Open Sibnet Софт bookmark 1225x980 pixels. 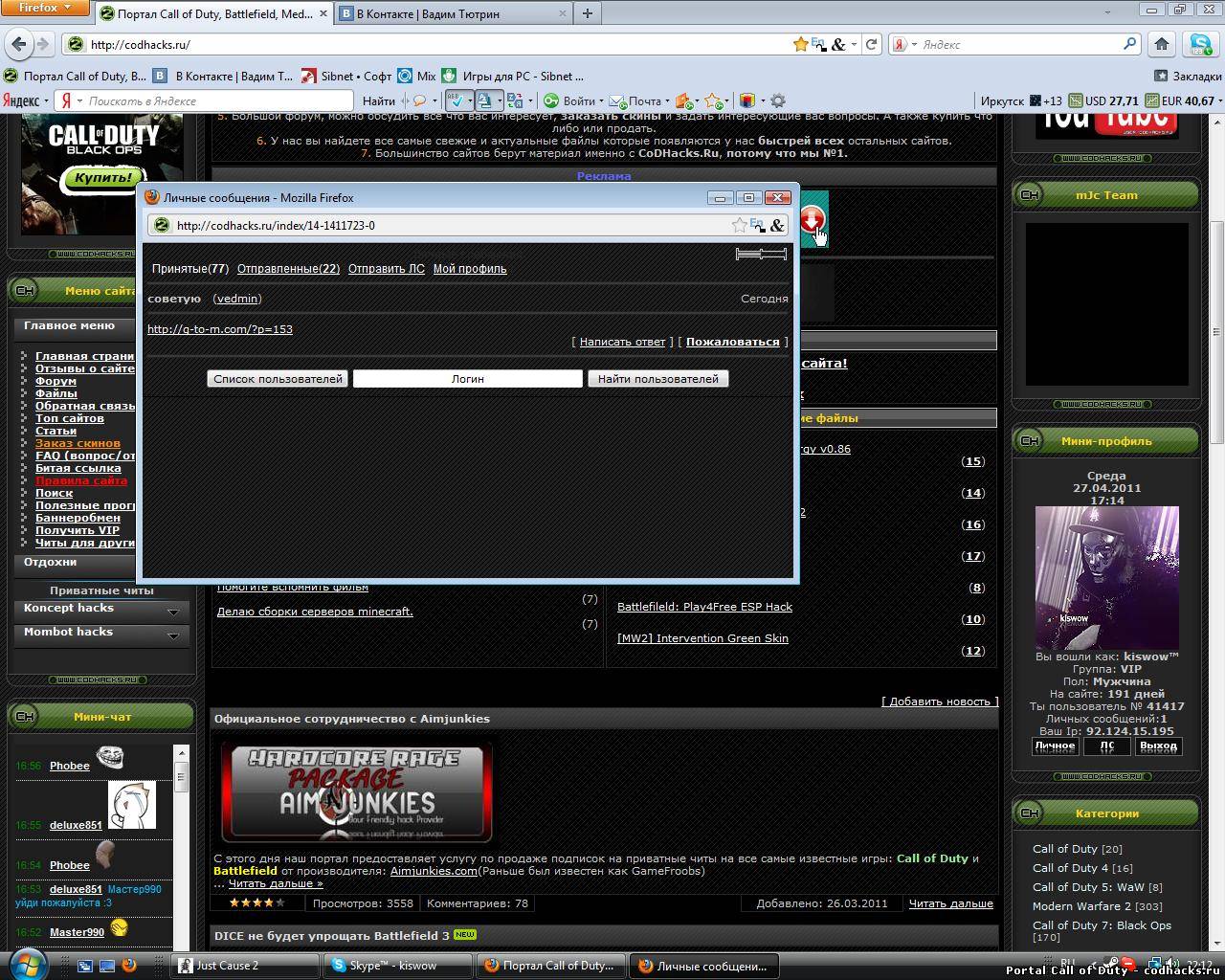click(346, 76)
